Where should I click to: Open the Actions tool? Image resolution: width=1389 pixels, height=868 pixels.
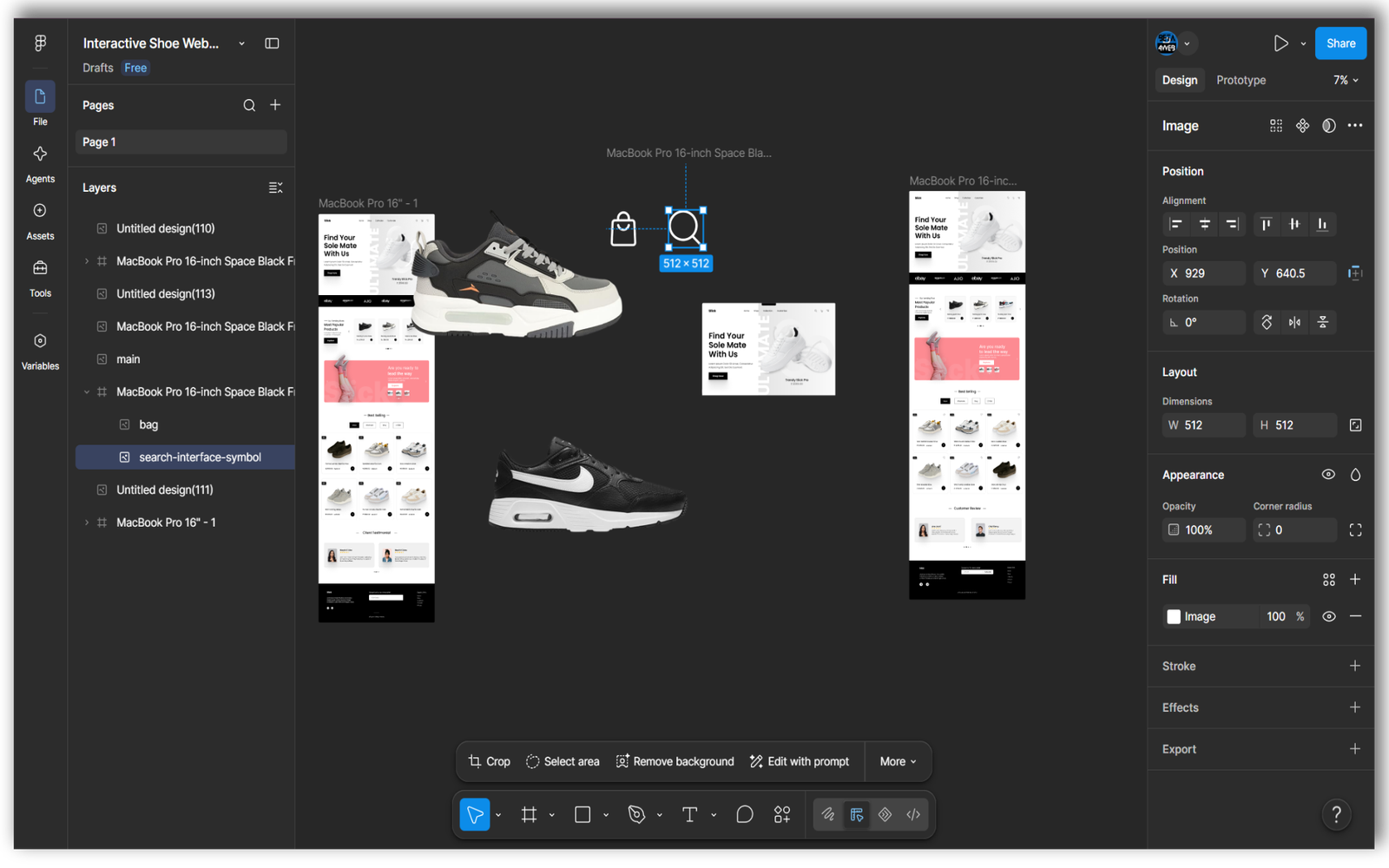(x=782, y=814)
